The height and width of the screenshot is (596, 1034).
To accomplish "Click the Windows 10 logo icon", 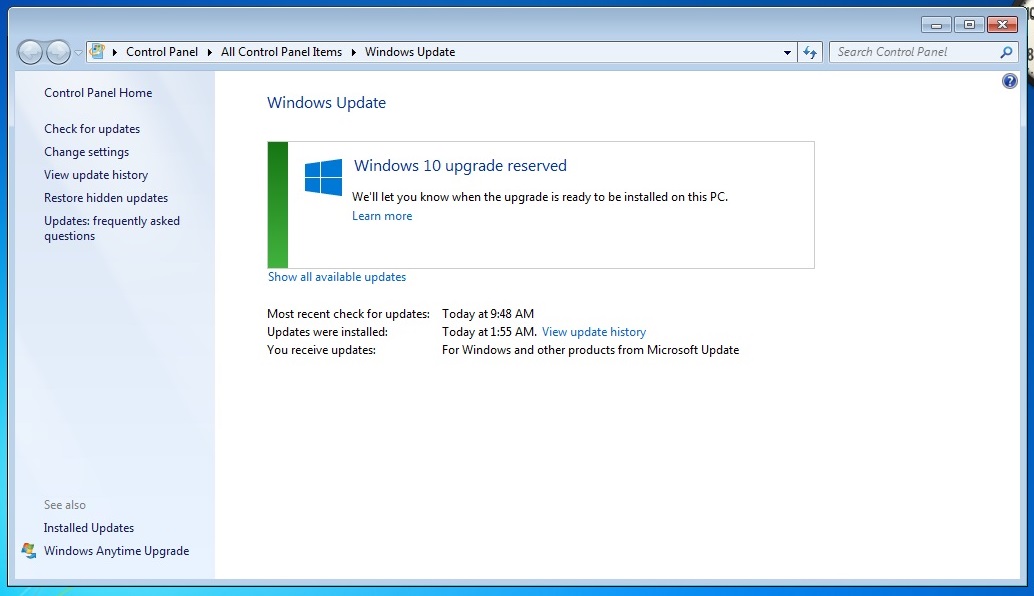I will [x=323, y=177].
